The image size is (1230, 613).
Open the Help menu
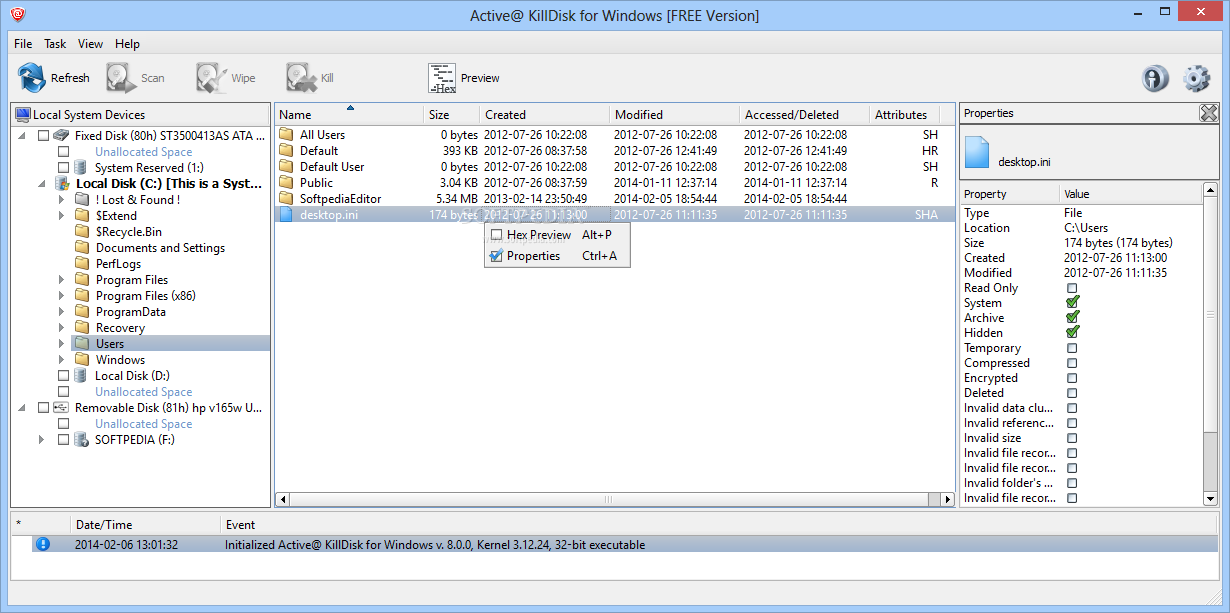tap(127, 44)
